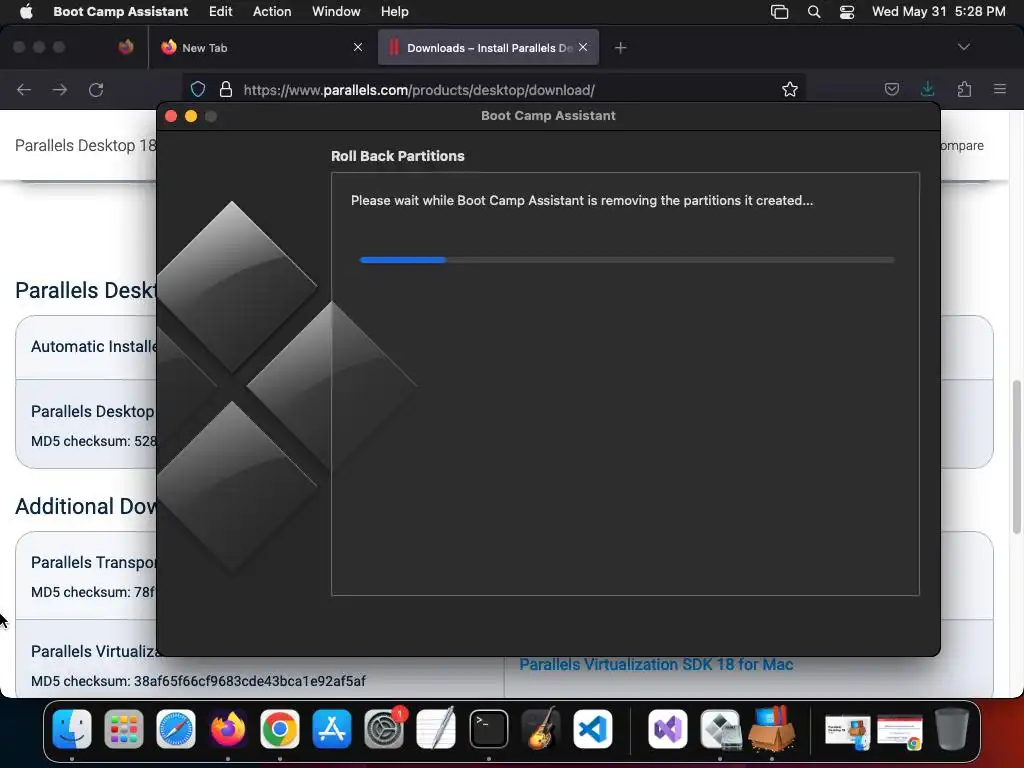
Task: Open Firefox downloads panel
Action: tap(927, 89)
